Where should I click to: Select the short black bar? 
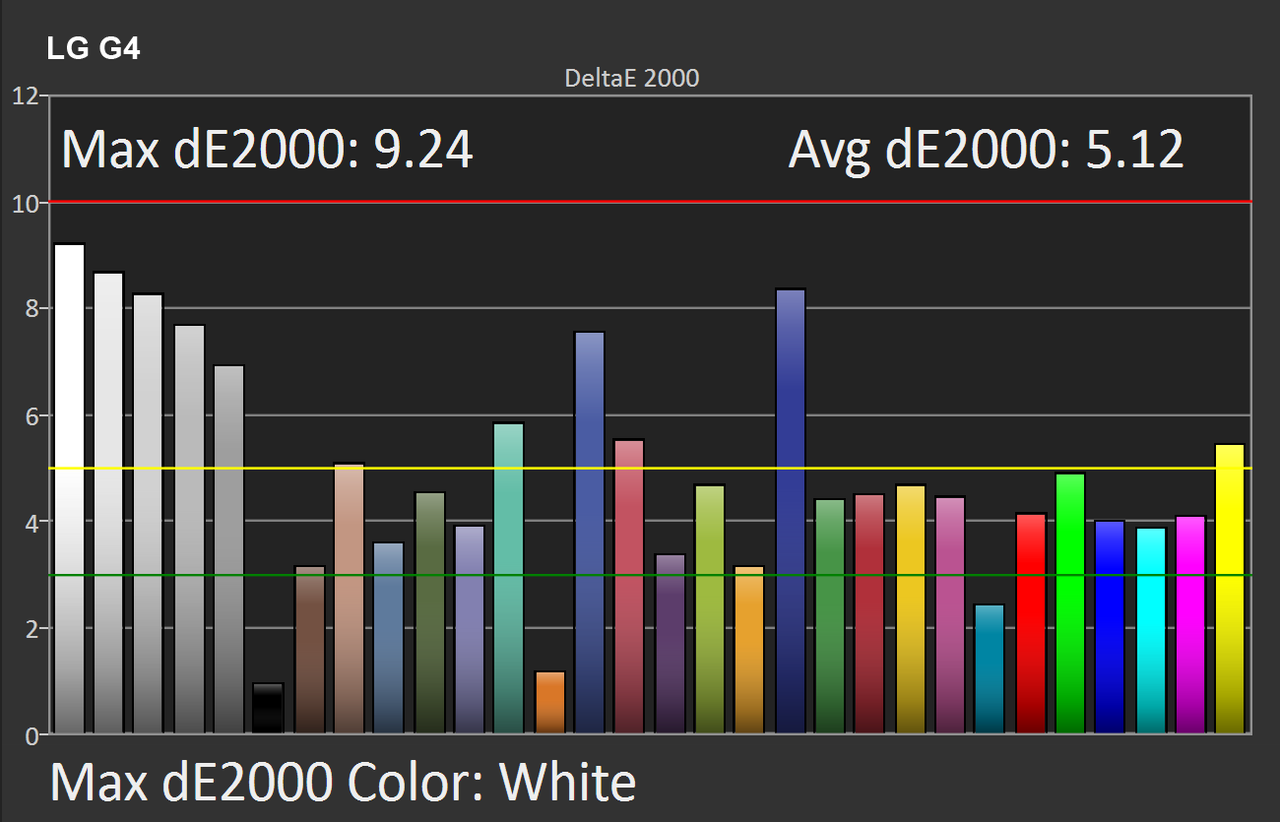pos(269,709)
